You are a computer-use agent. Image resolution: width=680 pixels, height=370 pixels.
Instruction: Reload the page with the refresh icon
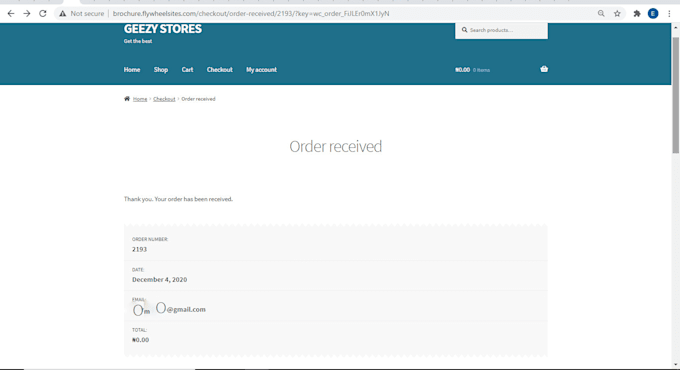(x=42, y=13)
